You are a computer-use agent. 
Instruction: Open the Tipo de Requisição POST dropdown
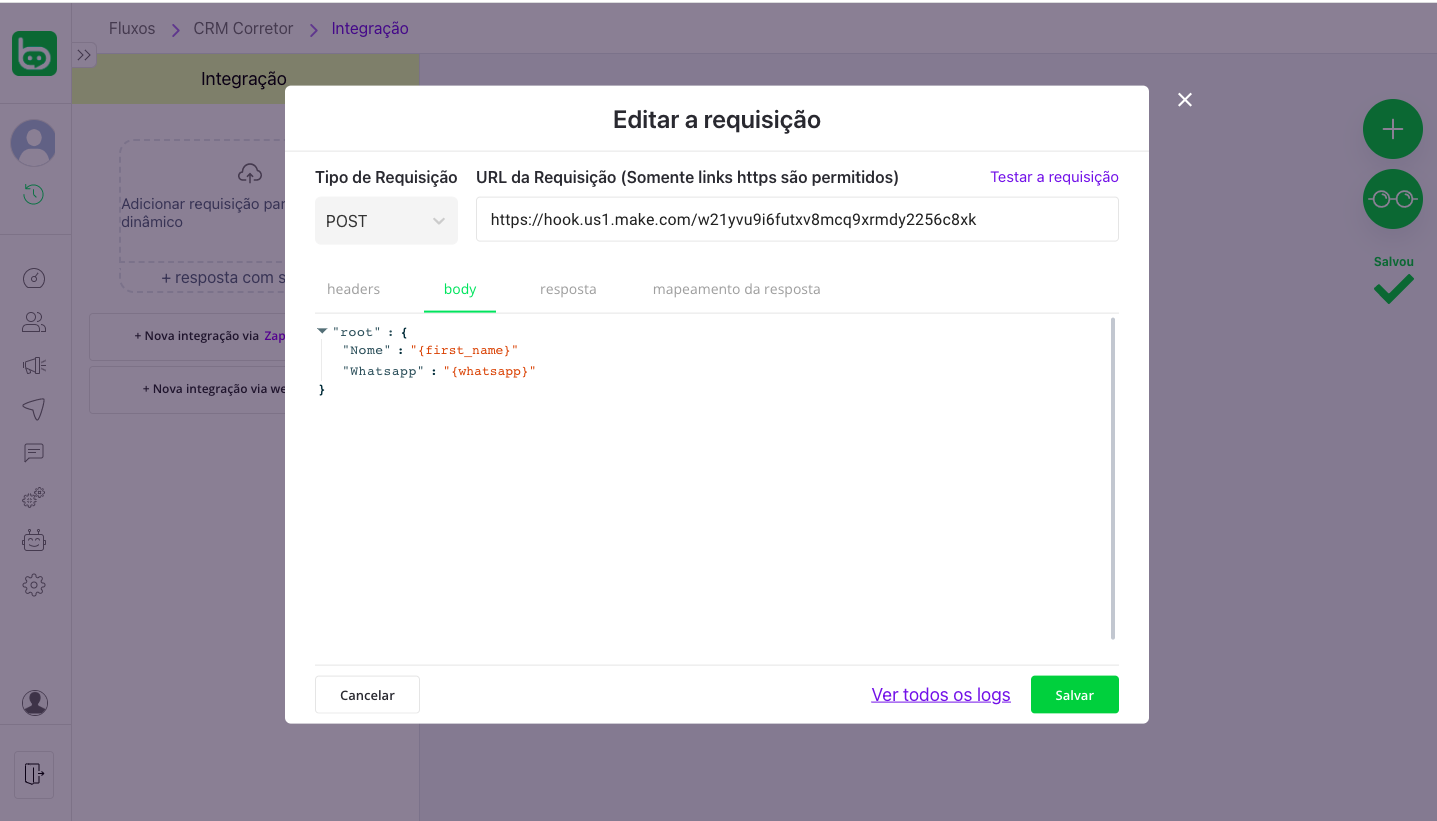click(x=386, y=221)
